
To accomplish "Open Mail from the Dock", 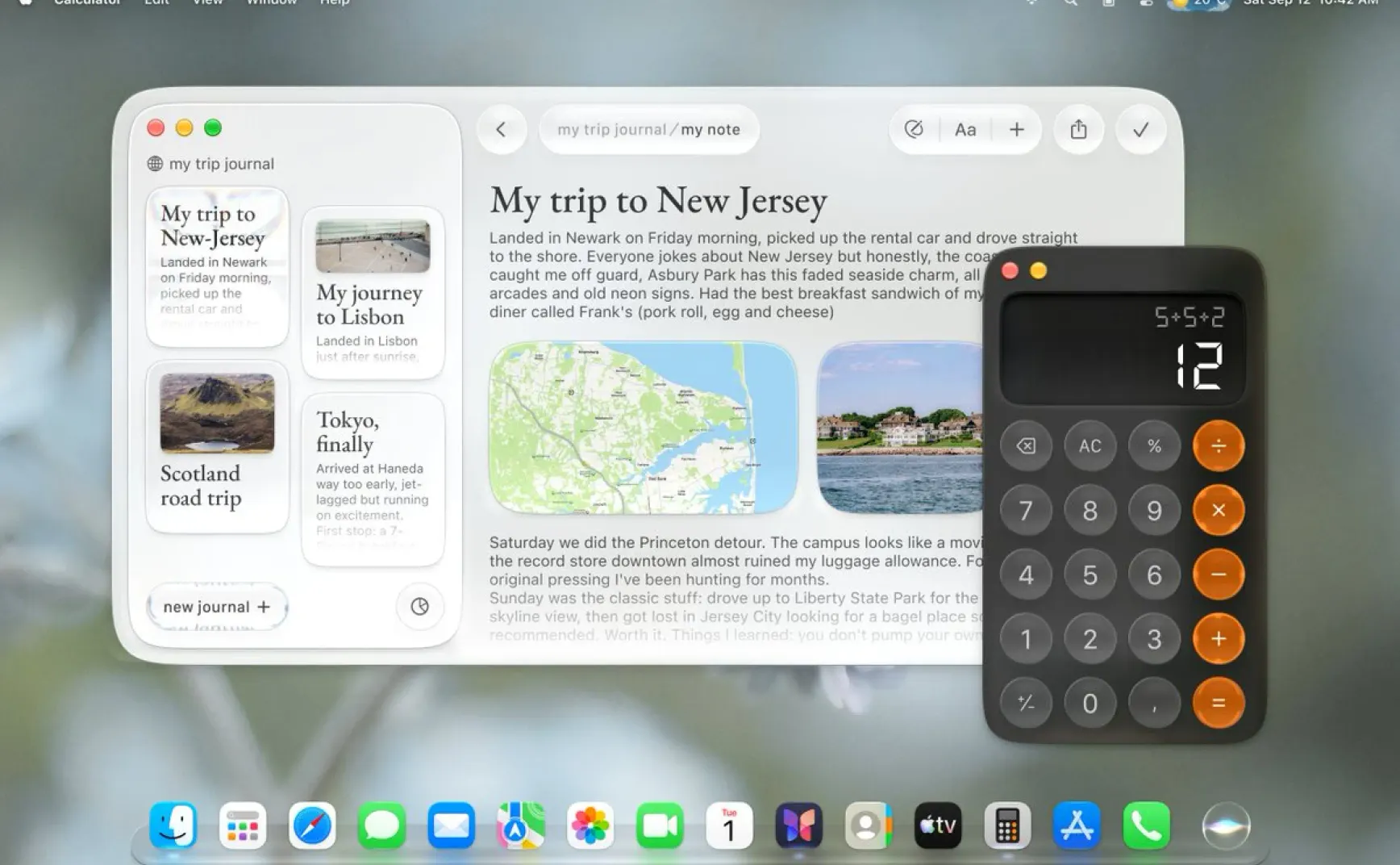I will pyautogui.click(x=452, y=825).
